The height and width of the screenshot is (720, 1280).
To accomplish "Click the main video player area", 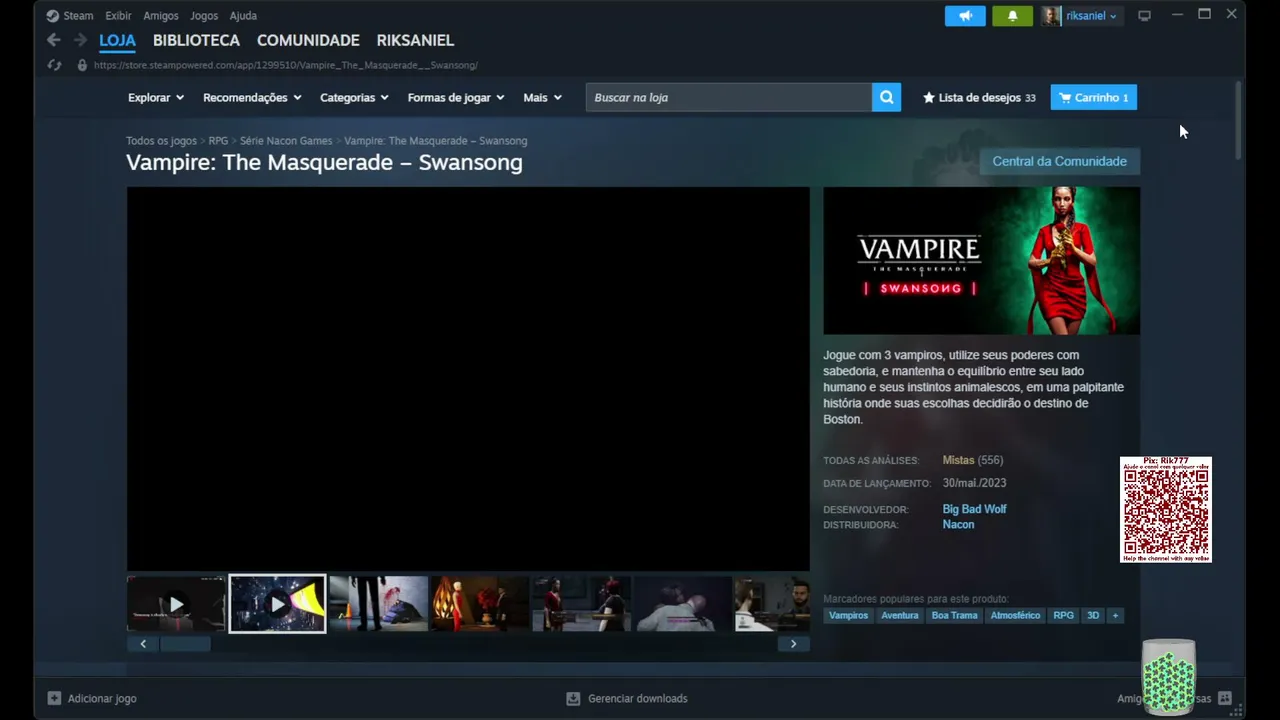I will 468,379.
